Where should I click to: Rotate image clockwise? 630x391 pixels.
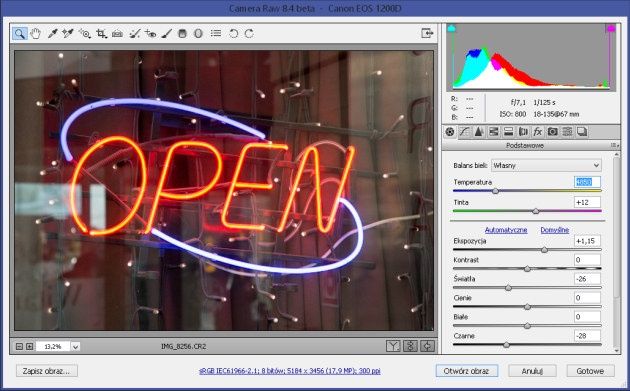point(250,33)
